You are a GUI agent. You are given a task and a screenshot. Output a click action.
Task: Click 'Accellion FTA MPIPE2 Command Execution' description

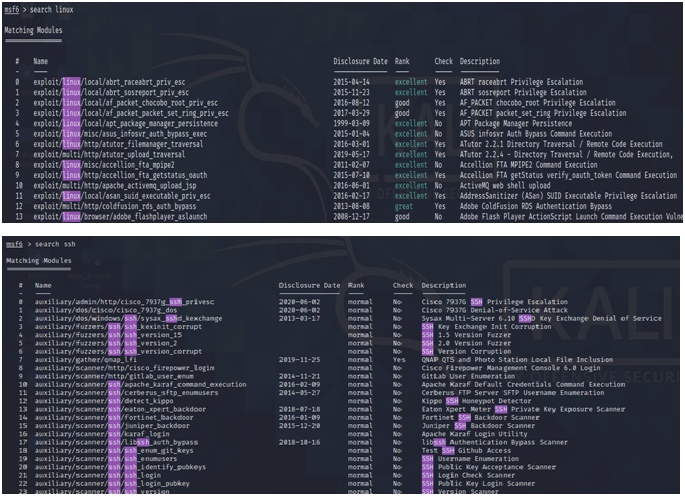[528, 165]
